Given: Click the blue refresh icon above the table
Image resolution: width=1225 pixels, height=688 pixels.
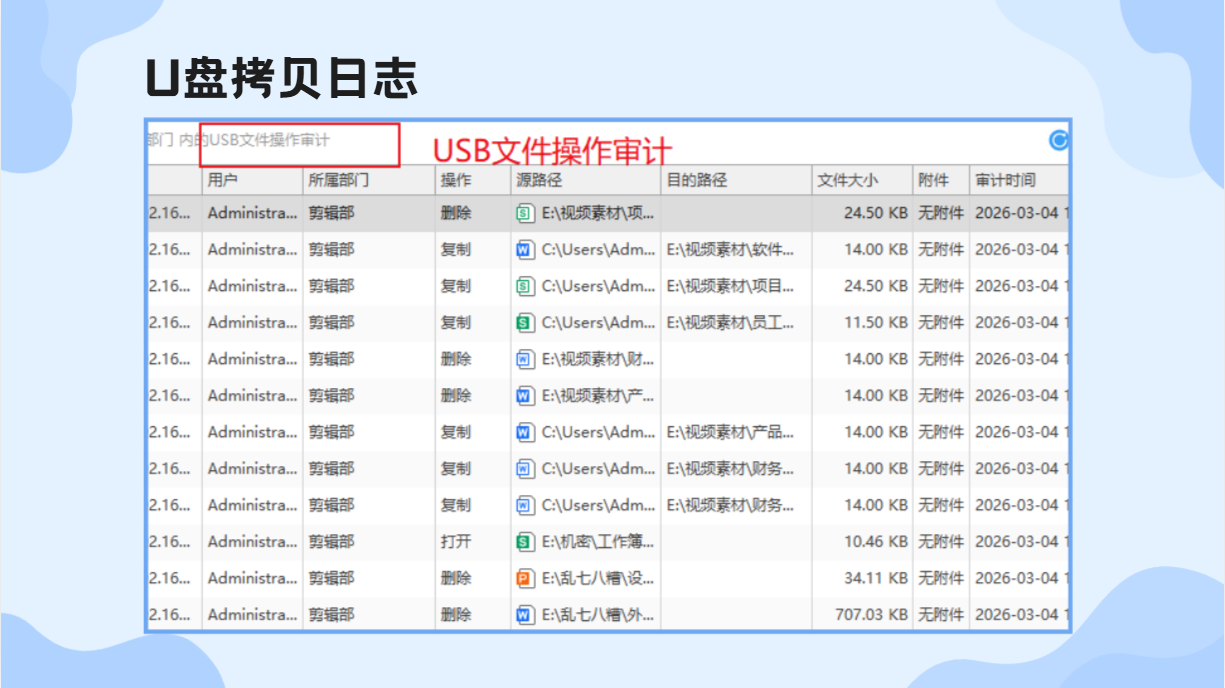Looking at the screenshot, I should click(x=1059, y=140).
